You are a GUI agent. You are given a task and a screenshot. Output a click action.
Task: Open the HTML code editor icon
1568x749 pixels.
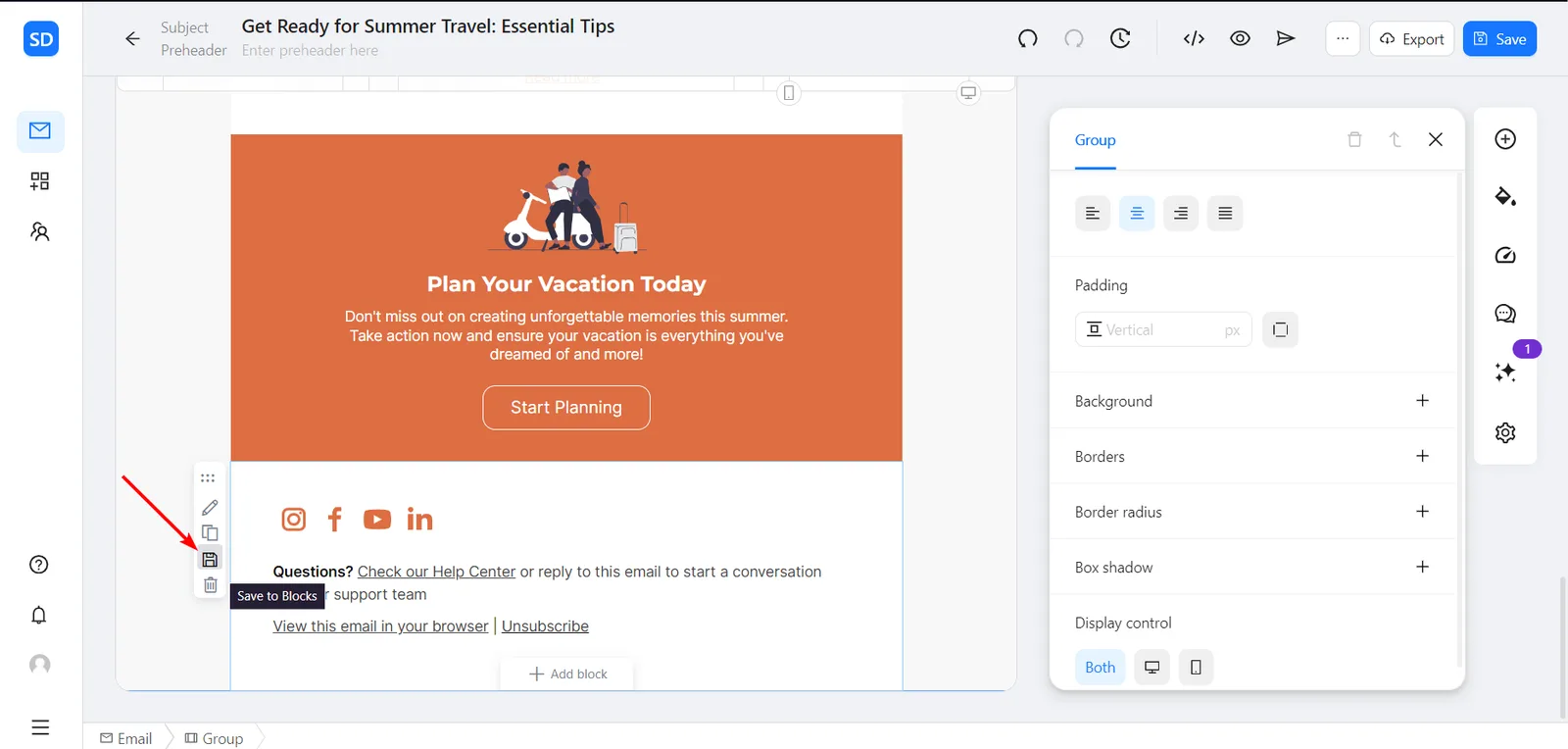(x=1194, y=38)
